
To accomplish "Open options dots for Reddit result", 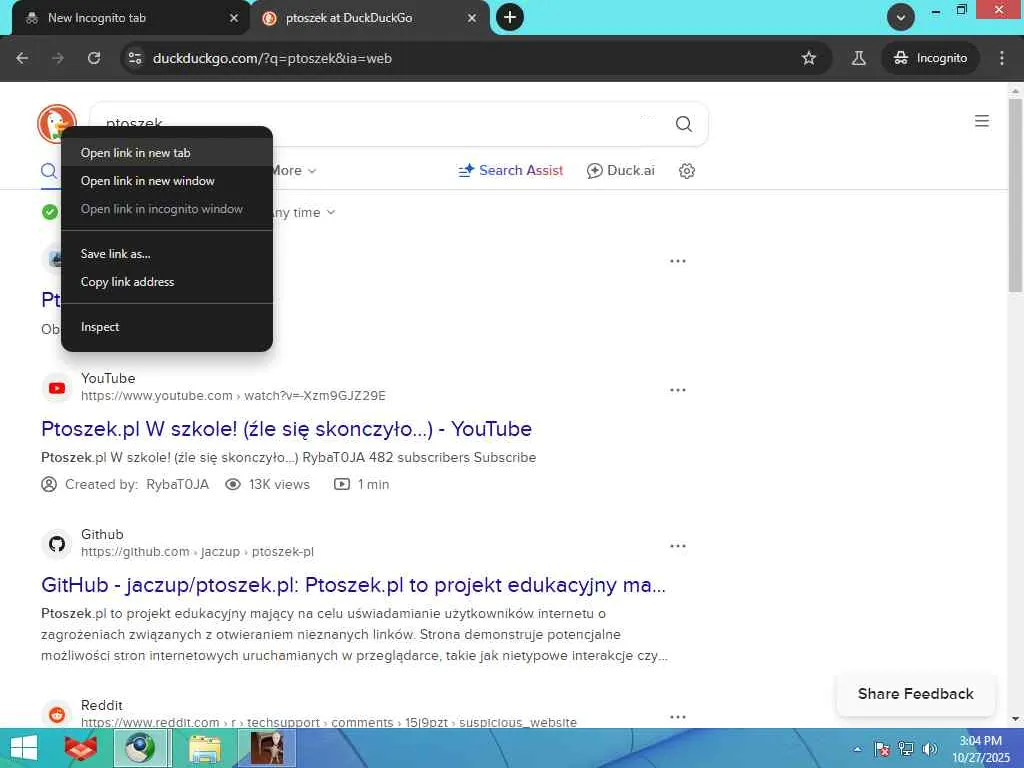I will point(678,716).
